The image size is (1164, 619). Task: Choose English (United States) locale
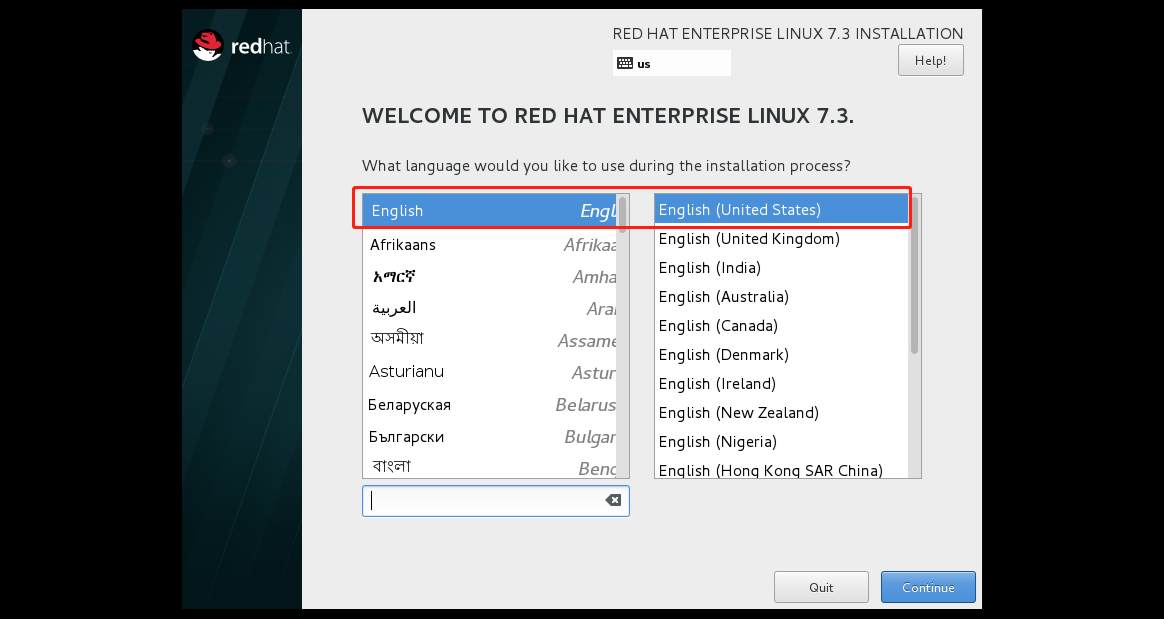[x=782, y=209]
